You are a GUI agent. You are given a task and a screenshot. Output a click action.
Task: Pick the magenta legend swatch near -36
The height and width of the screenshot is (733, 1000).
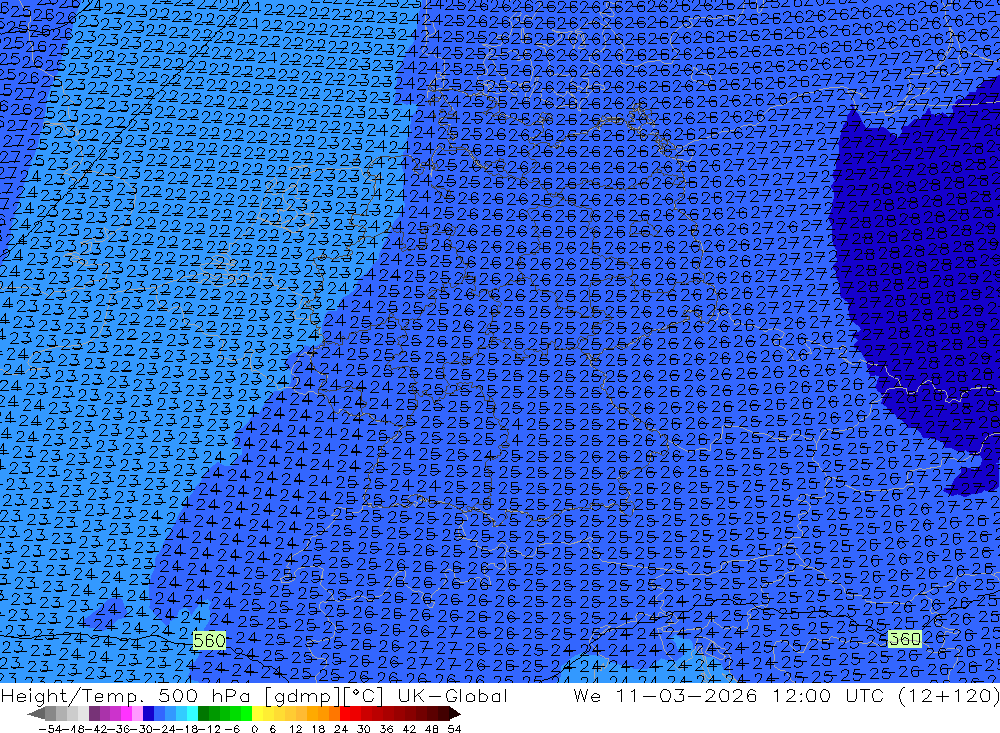[x=126, y=713]
